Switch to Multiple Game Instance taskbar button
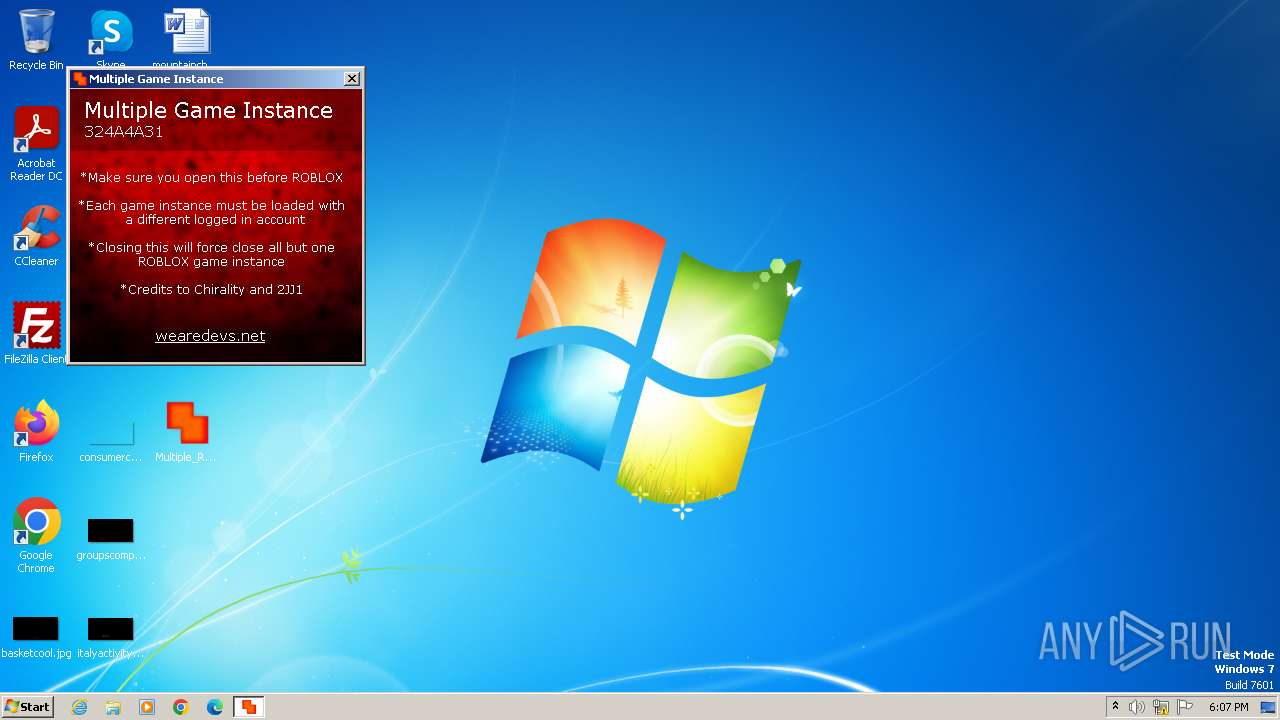Image resolution: width=1280 pixels, height=720 pixels. click(248, 707)
